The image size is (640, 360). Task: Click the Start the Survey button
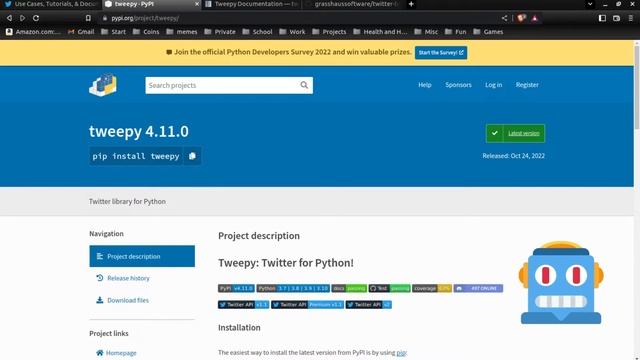point(441,53)
